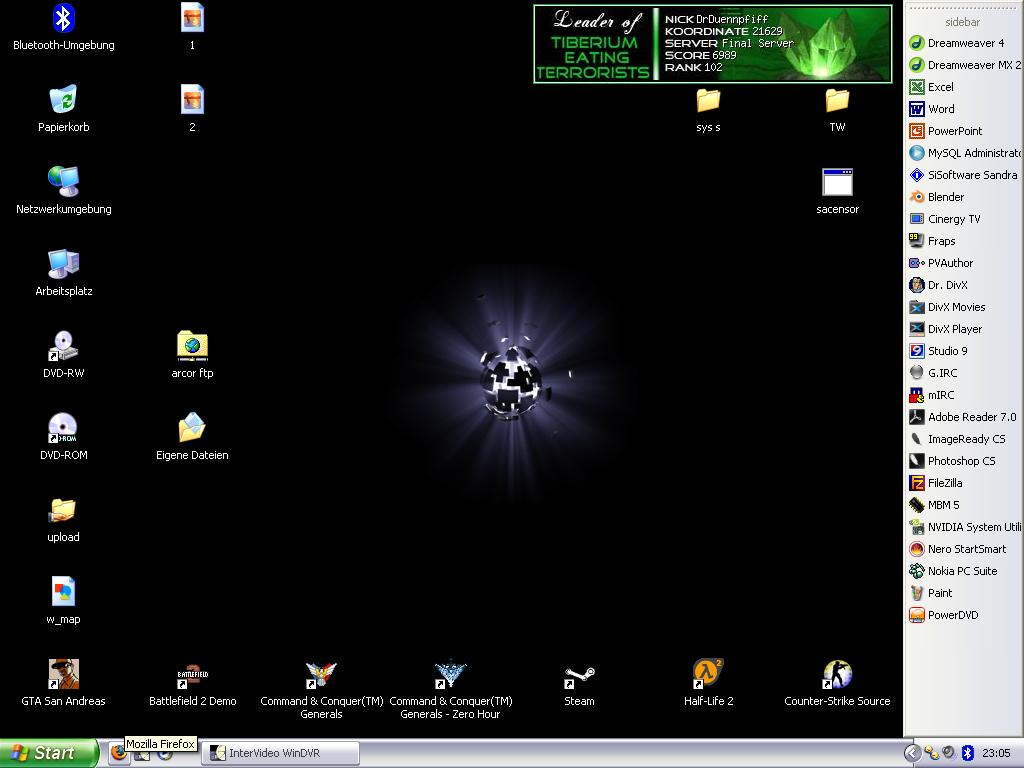Viewport: 1024px width, 768px height.
Task: Launch mIRC from the sidebar
Action: pyautogui.click(x=932, y=395)
